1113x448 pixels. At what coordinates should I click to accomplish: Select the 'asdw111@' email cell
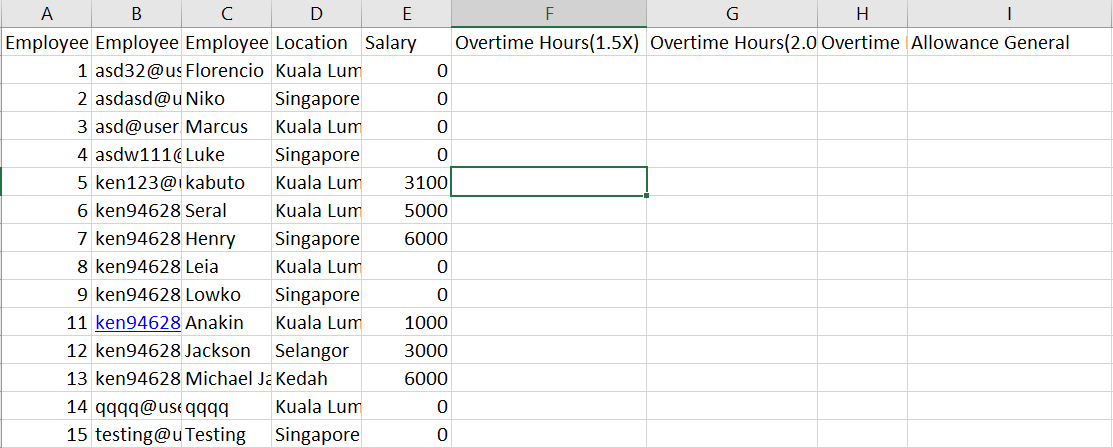[x=136, y=155]
